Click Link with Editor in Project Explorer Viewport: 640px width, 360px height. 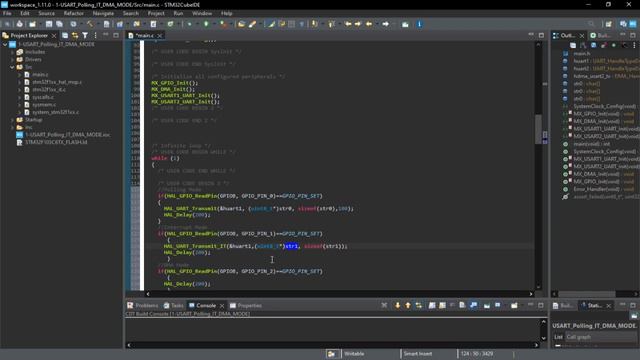[75, 36]
